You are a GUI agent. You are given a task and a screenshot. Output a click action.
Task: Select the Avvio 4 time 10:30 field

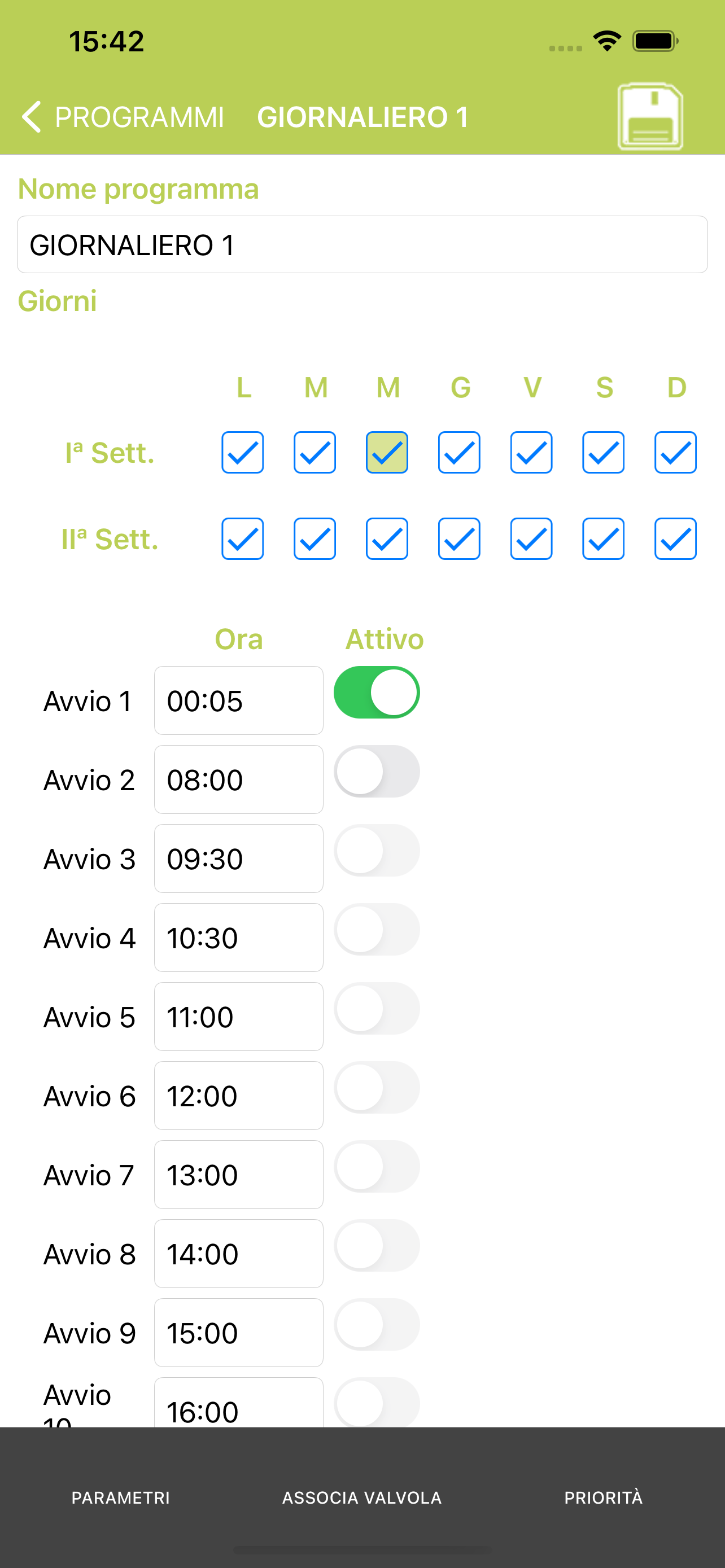tap(239, 938)
